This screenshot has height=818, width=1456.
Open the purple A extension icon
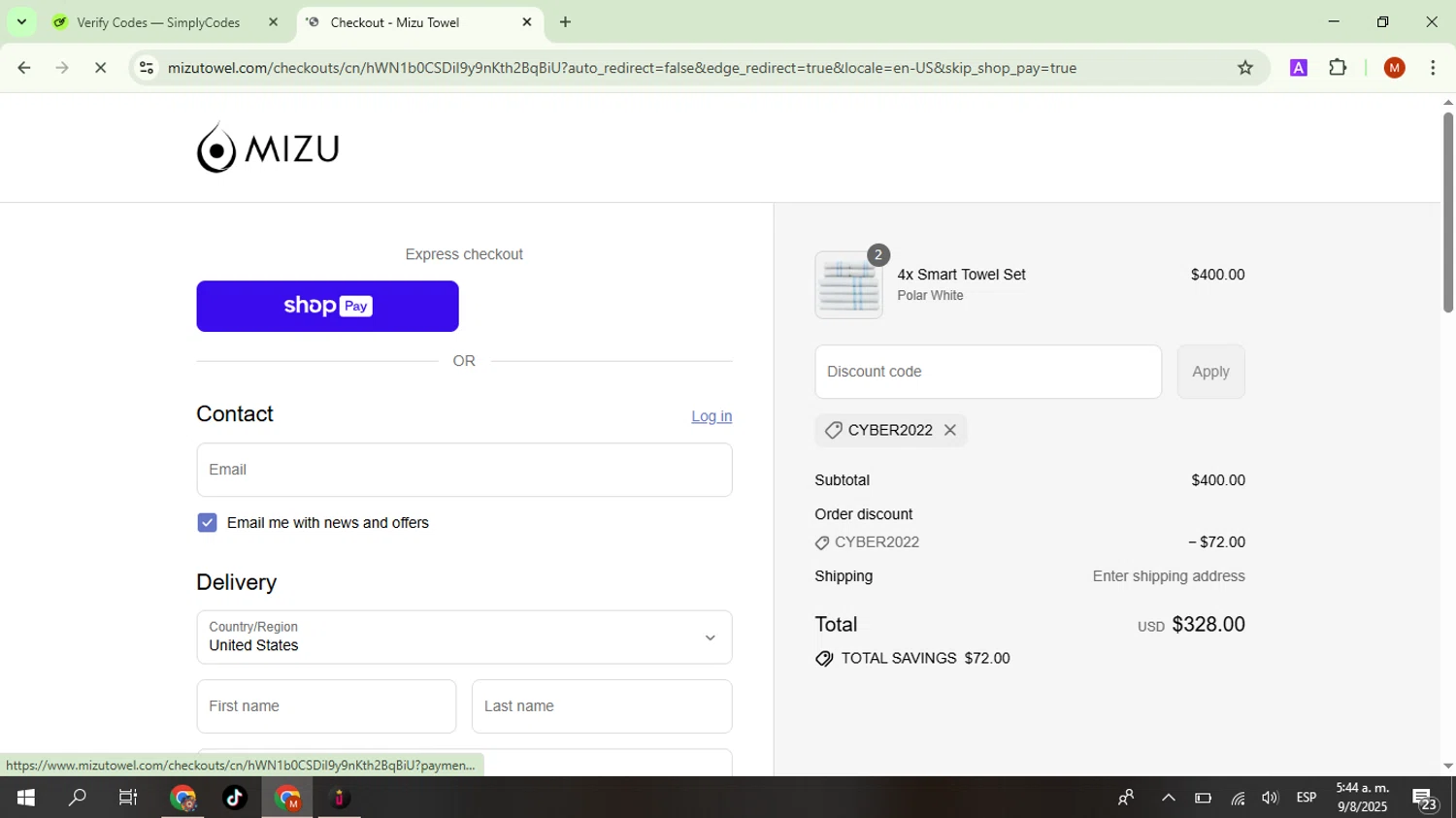1299,68
